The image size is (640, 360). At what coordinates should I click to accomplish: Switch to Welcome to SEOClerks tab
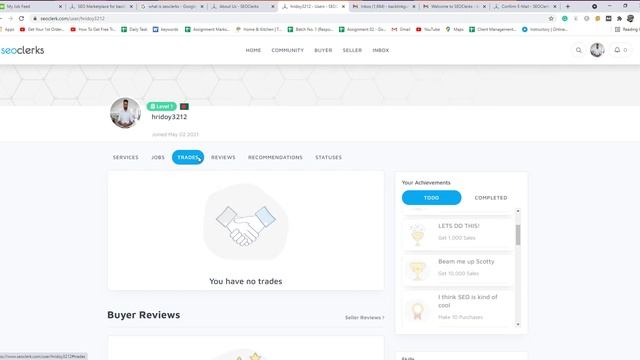coord(454,7)
